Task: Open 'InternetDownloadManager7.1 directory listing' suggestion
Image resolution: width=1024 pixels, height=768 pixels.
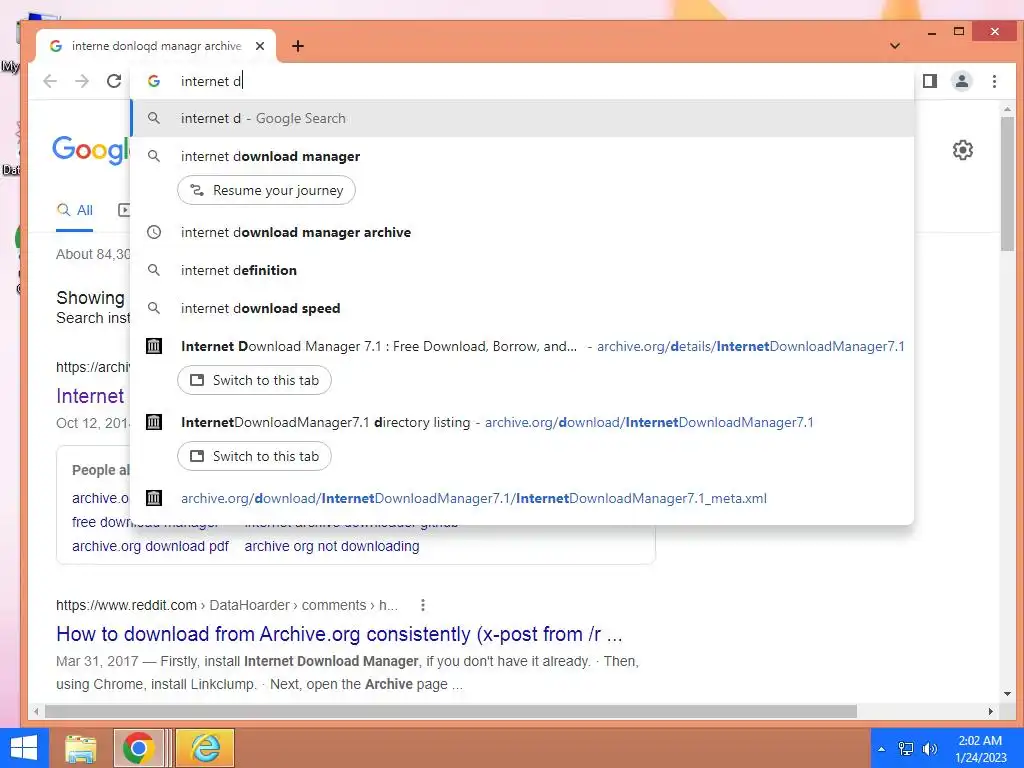Action: (x=522, y=423)
